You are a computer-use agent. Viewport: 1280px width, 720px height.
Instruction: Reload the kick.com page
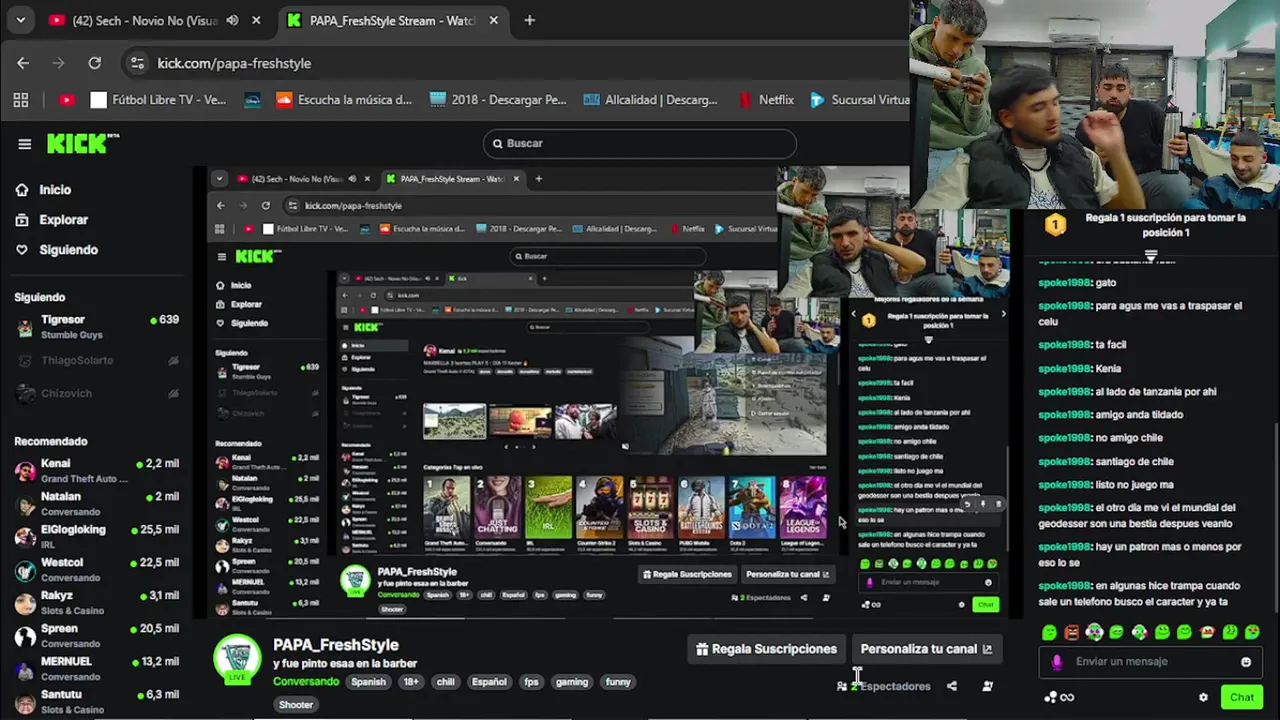(94, 63)
